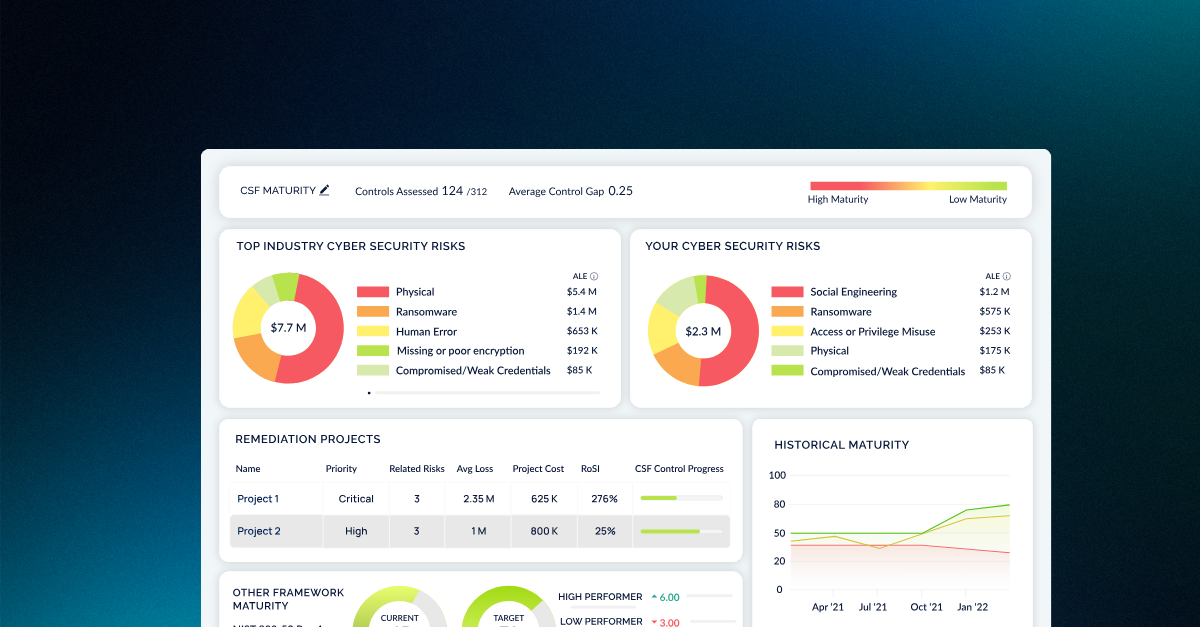This screenshot has width=1200, height=627.
Task: Click the Historical Maturity heading
Action: coord(842,445)
